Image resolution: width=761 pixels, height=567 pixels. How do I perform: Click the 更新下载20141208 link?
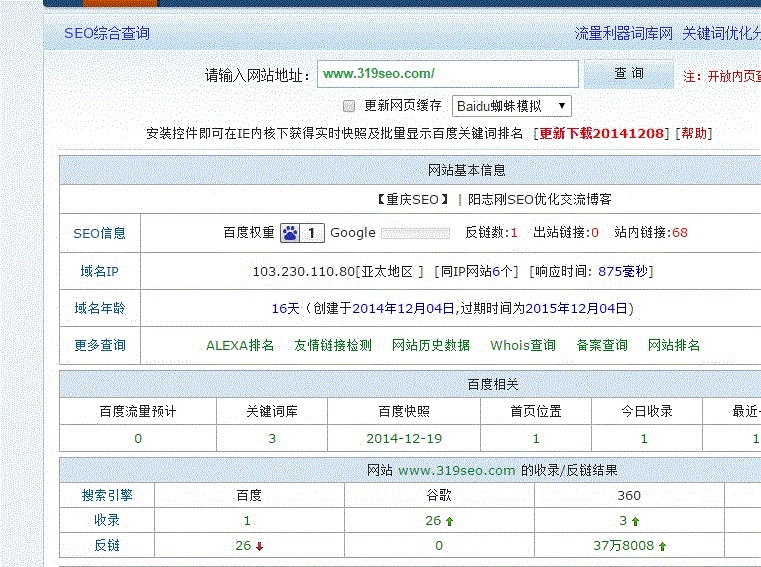(601, 133)
